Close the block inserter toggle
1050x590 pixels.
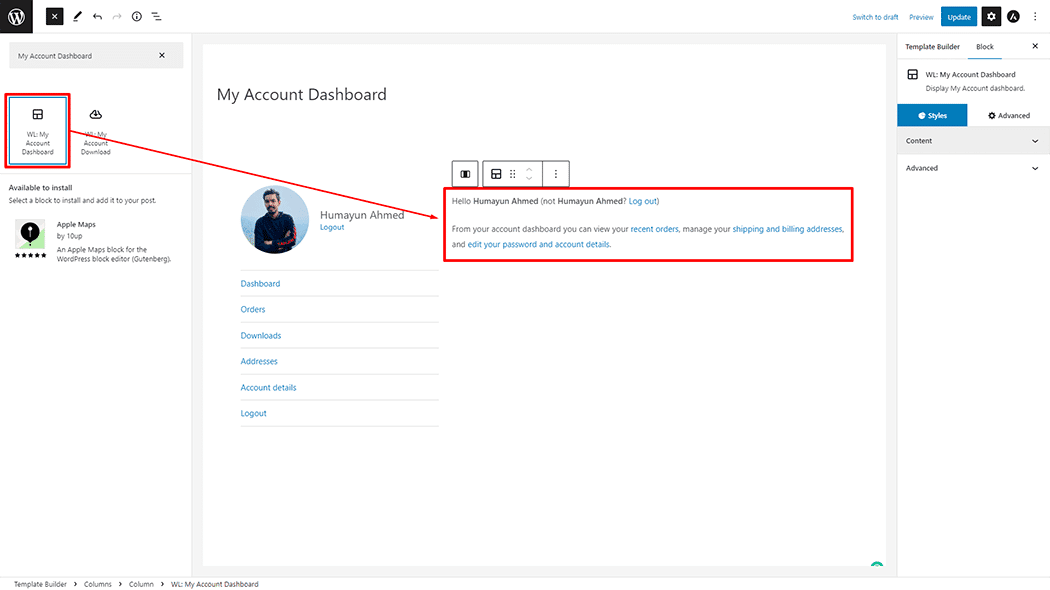pos(54,17)
